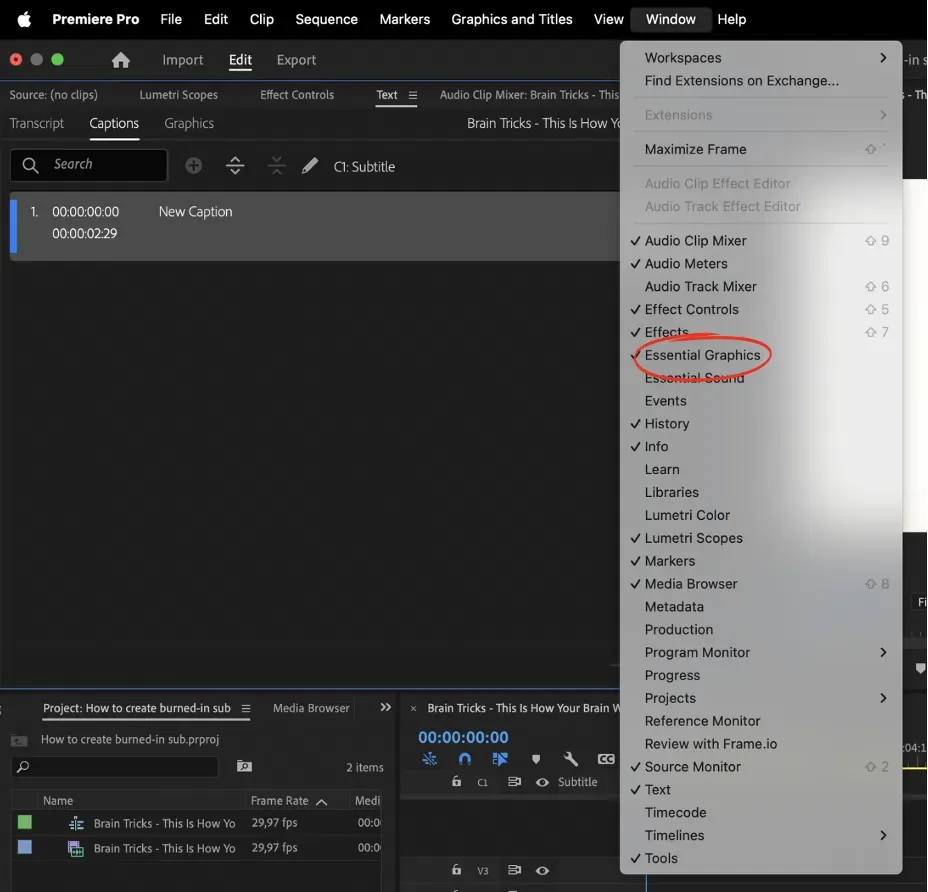Switch to the Graphics tab
Image resolution: width=928 pixels, height=892 pixels.
point(189,123)
